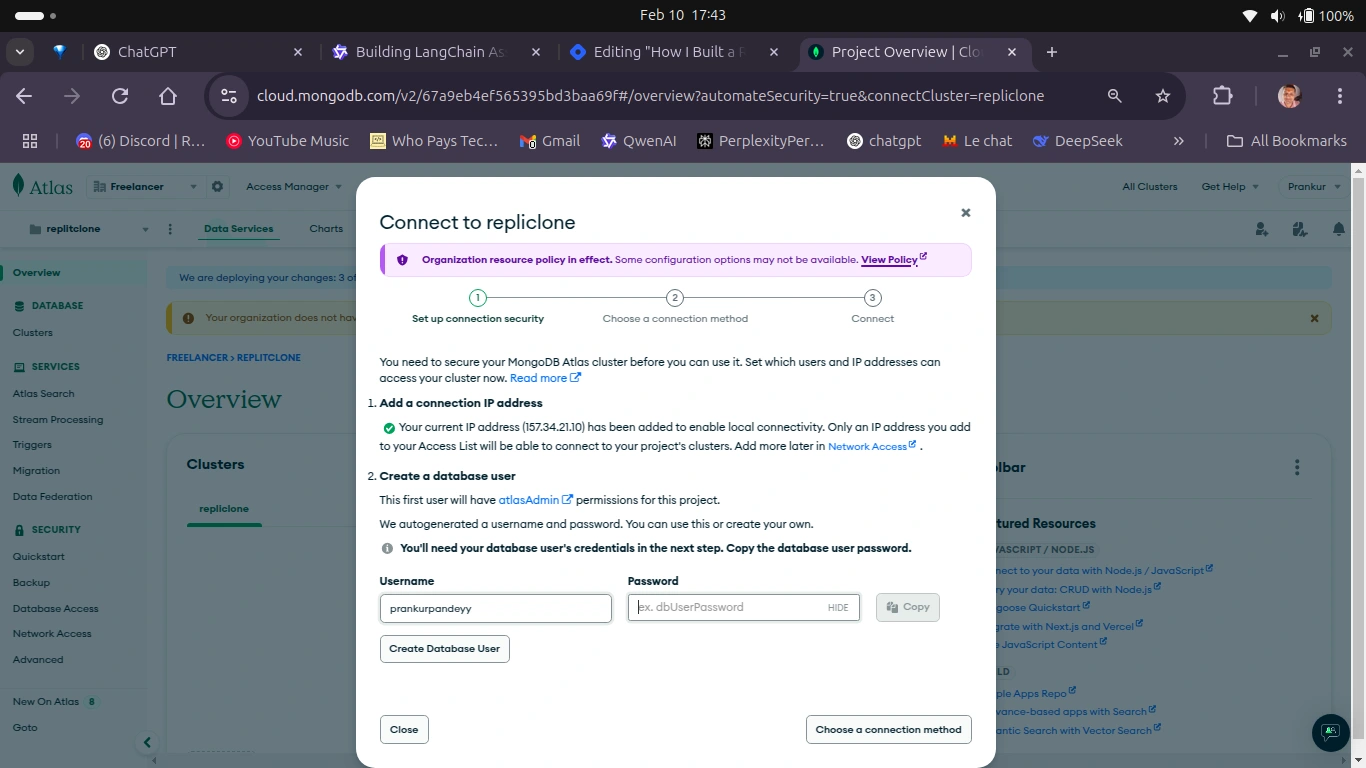
Task: Open a new browser tab
Action: click(x=1051, y=52)
